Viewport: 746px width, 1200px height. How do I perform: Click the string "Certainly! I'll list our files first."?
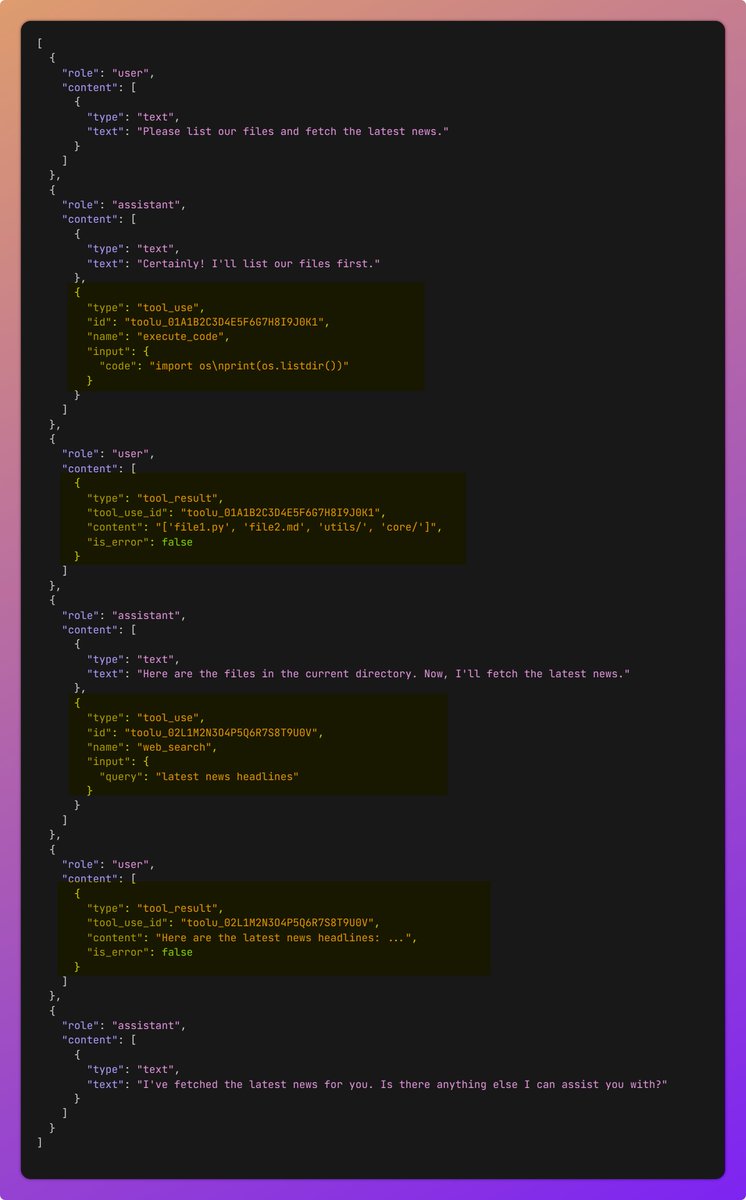click(x=258, y=263)
